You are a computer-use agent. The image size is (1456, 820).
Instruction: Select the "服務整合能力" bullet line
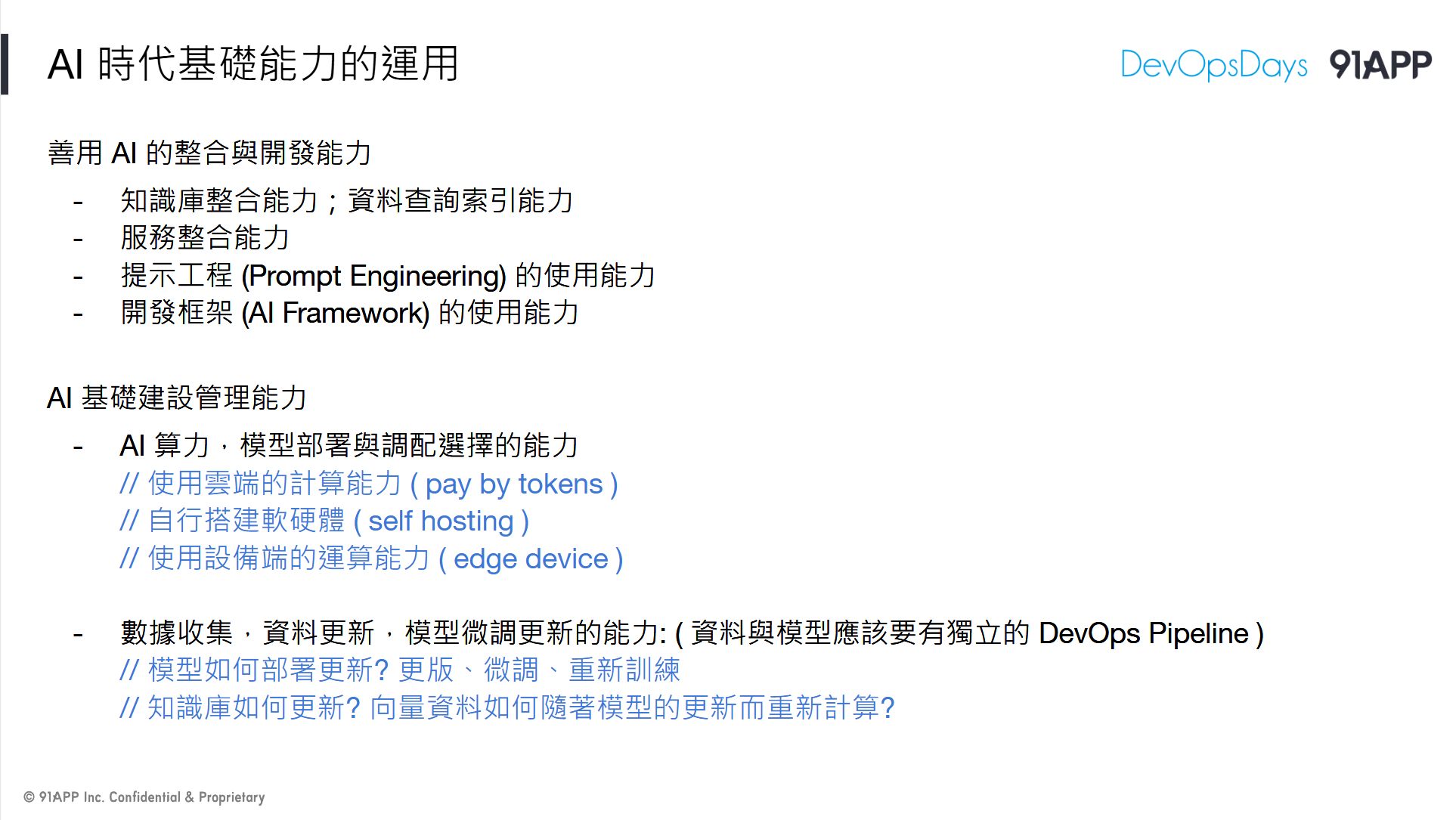coord(205,238)
